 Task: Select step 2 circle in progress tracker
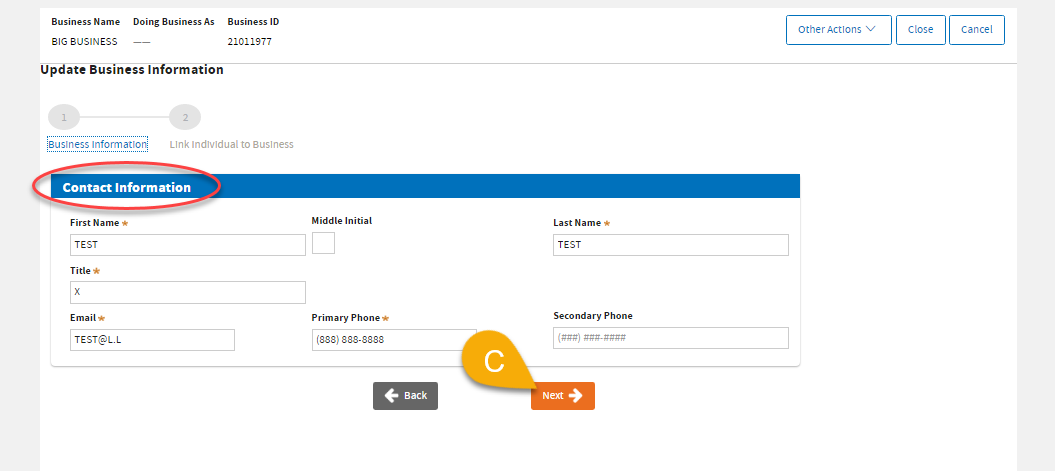(185, 117)
